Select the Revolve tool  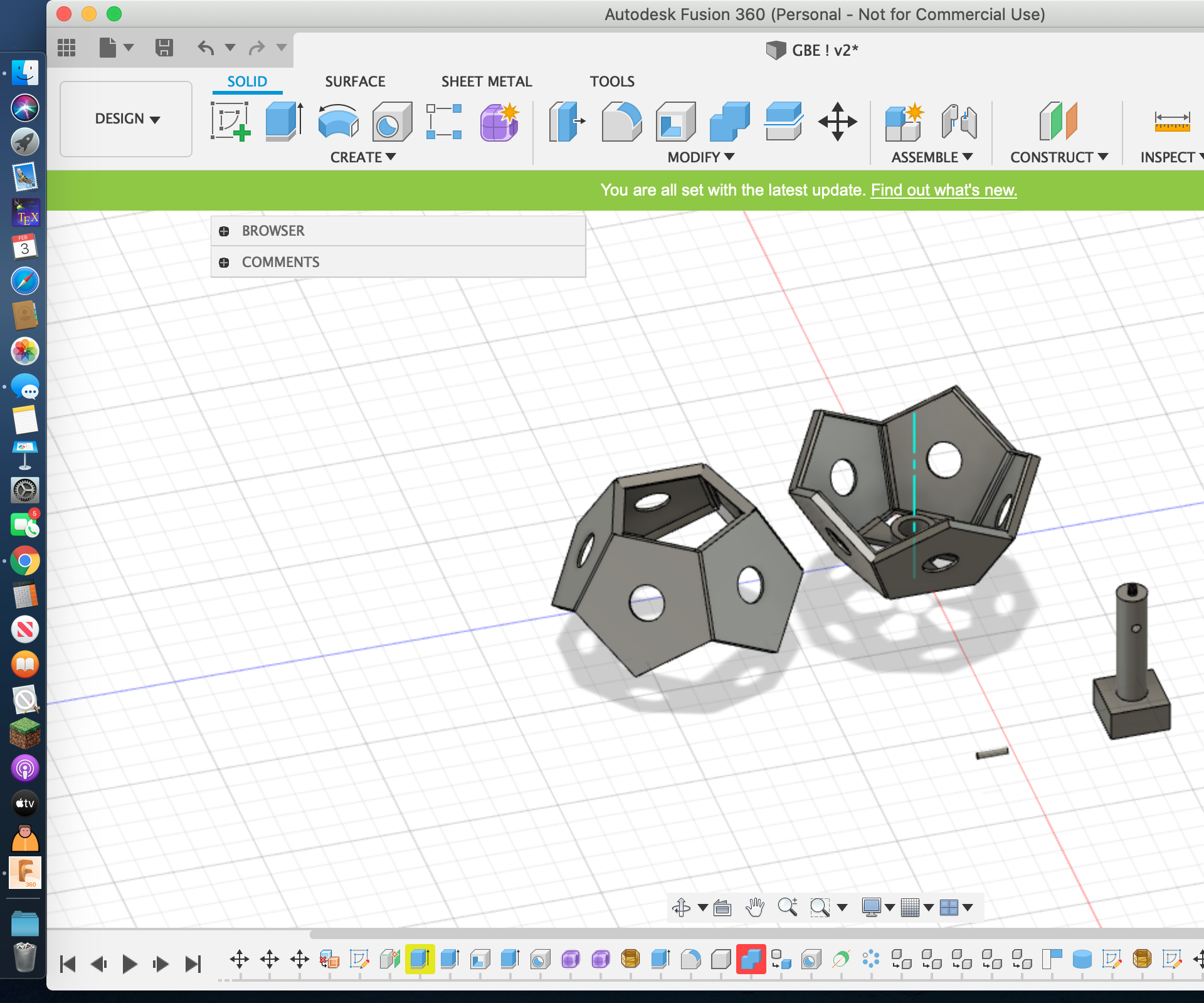tap(339, 122)
